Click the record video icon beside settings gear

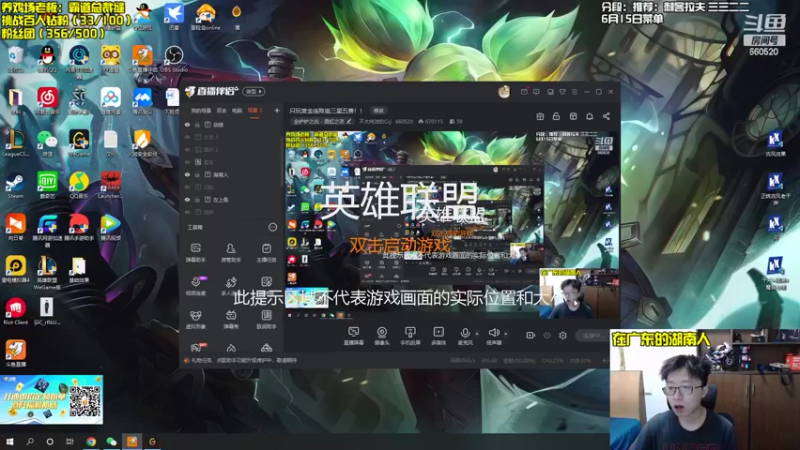(x=531, y=335)
